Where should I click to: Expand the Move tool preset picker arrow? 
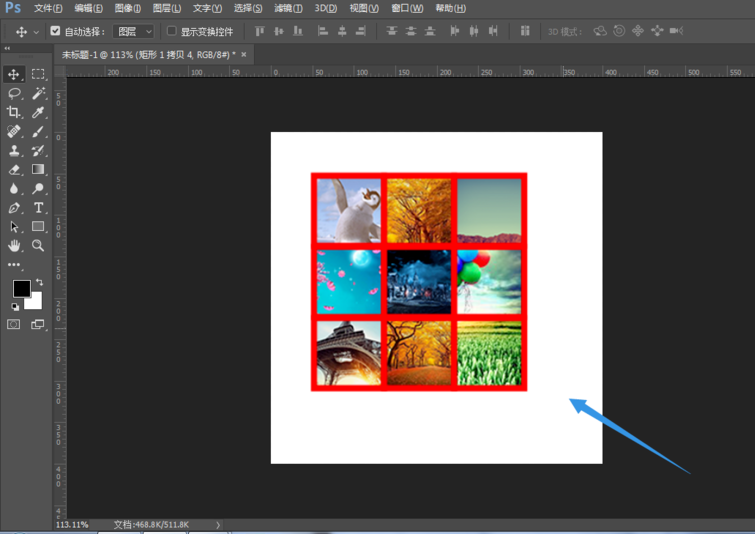pos(37,32)
